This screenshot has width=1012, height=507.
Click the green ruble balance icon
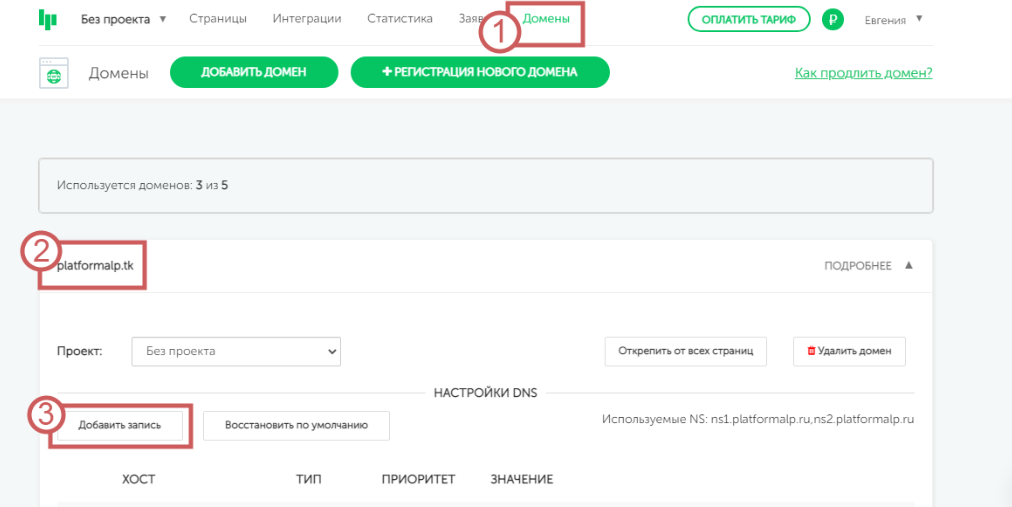click(x=832, y=19)
